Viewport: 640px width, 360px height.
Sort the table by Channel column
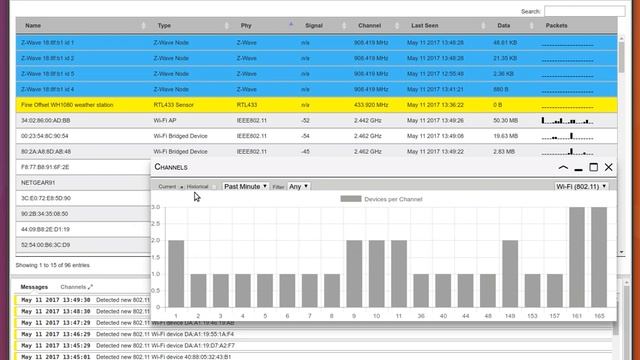click(376, 26)
